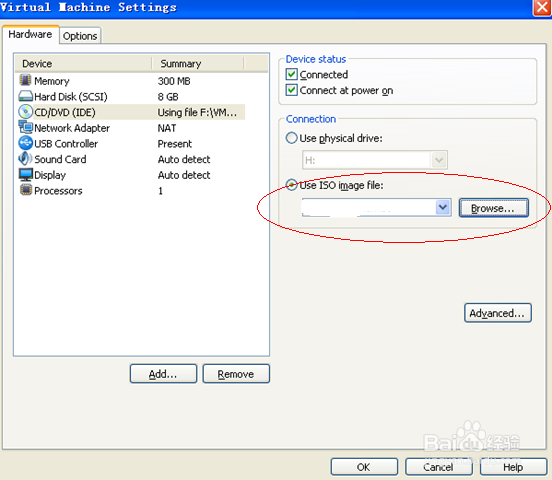Open the ISO image file dropdown arrow

(443, 207)
